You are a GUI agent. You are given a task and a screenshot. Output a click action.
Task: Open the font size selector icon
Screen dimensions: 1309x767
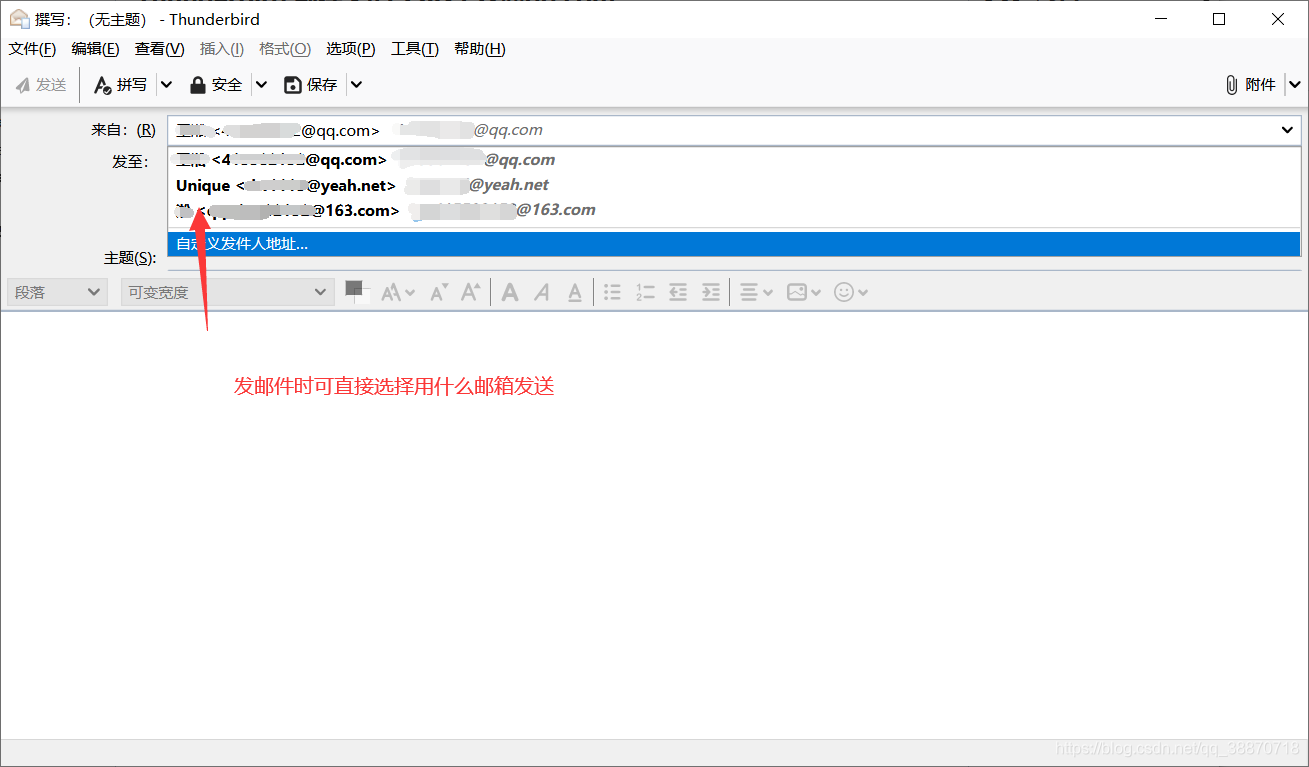[x=397, y=292]
